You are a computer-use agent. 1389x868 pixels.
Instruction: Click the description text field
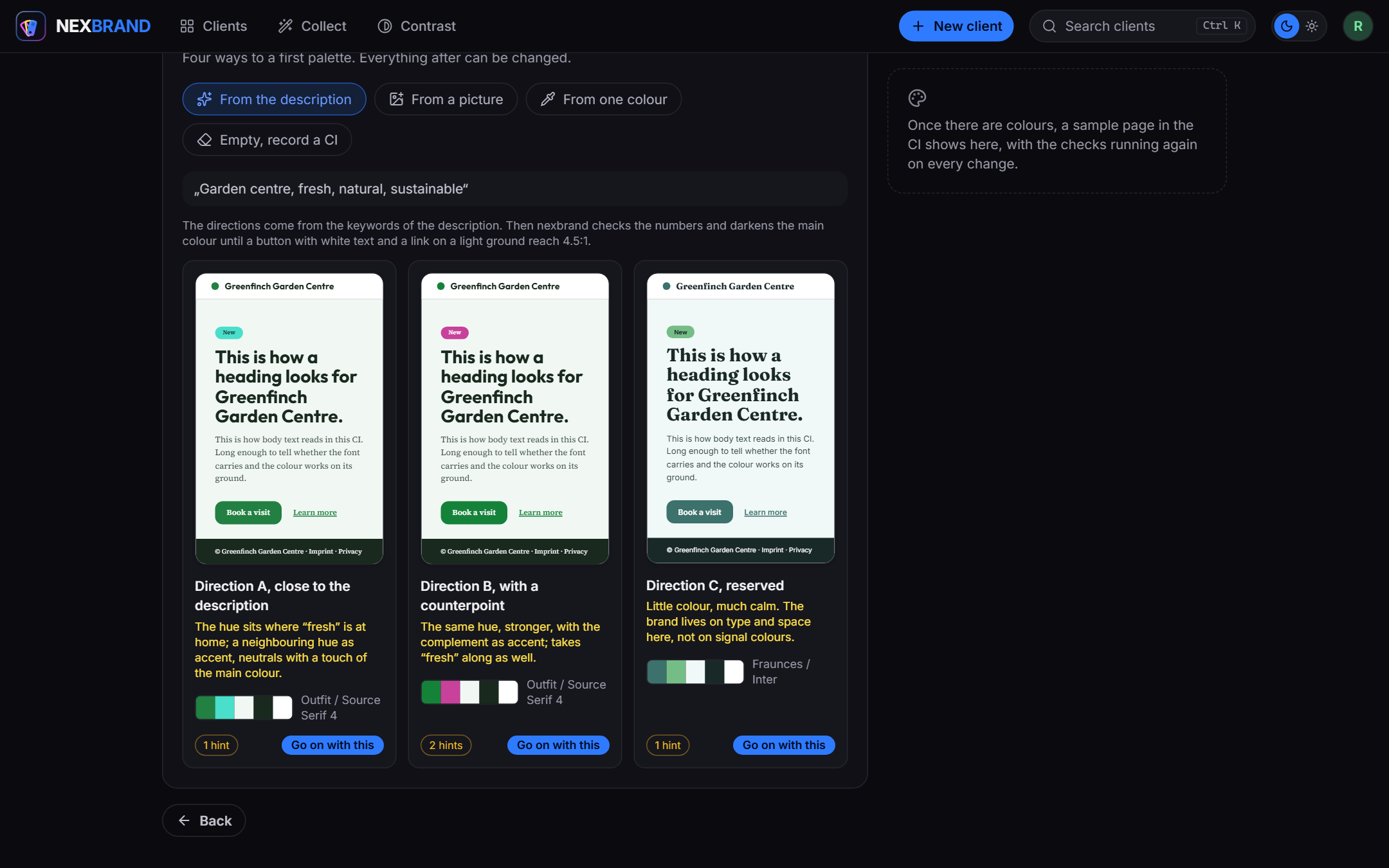(x=515, y=189)
